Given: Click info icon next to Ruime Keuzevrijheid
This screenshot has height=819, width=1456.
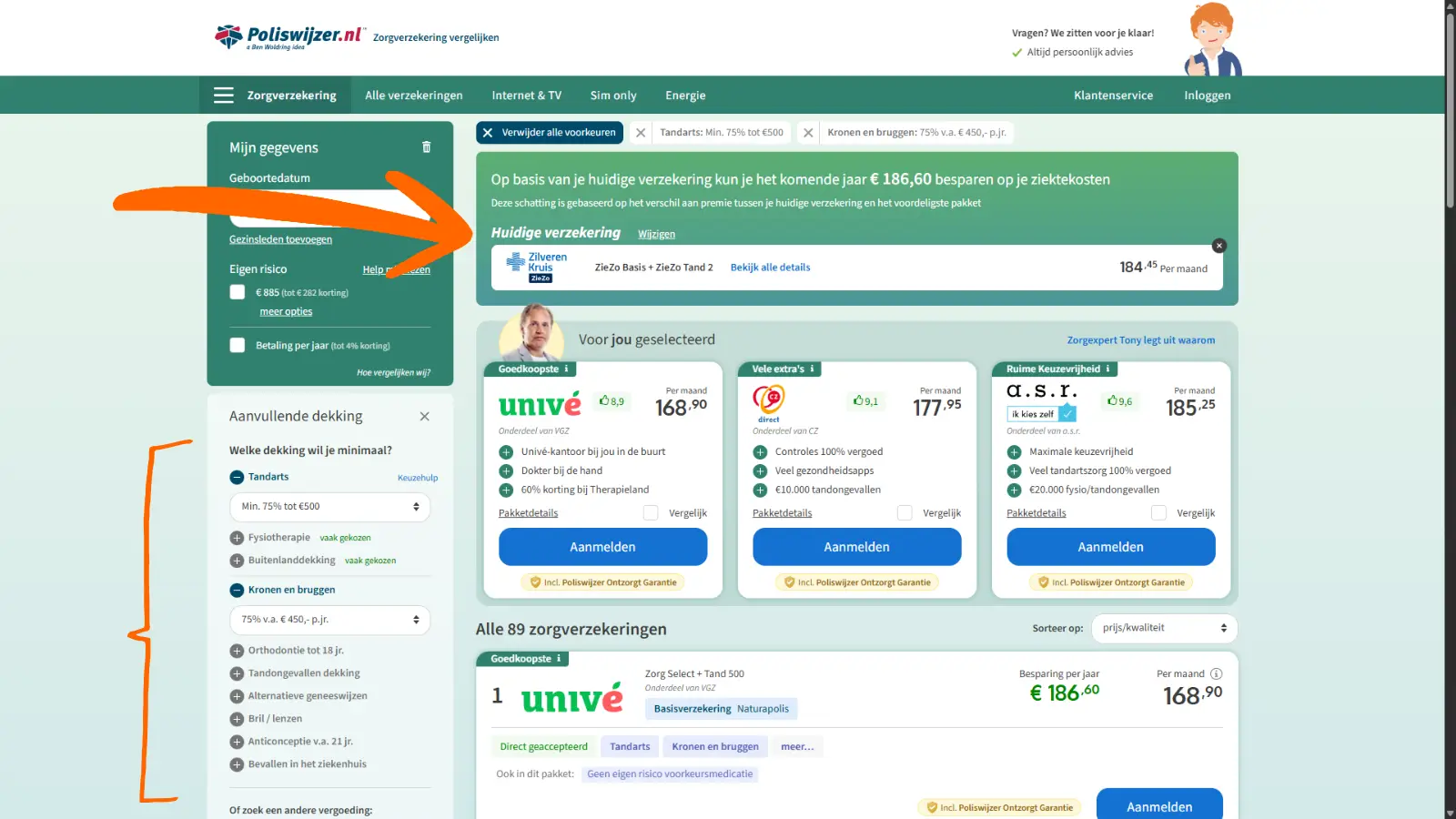Looking at the screenshot, I should pyautogui.click(x=1107, y=369).
